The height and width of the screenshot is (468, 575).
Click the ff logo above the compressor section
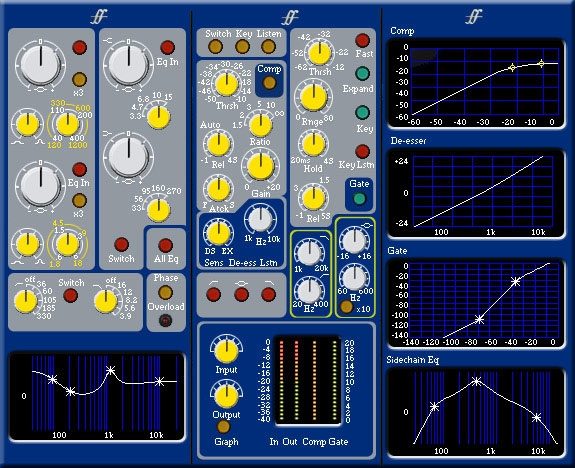[290, 17]
